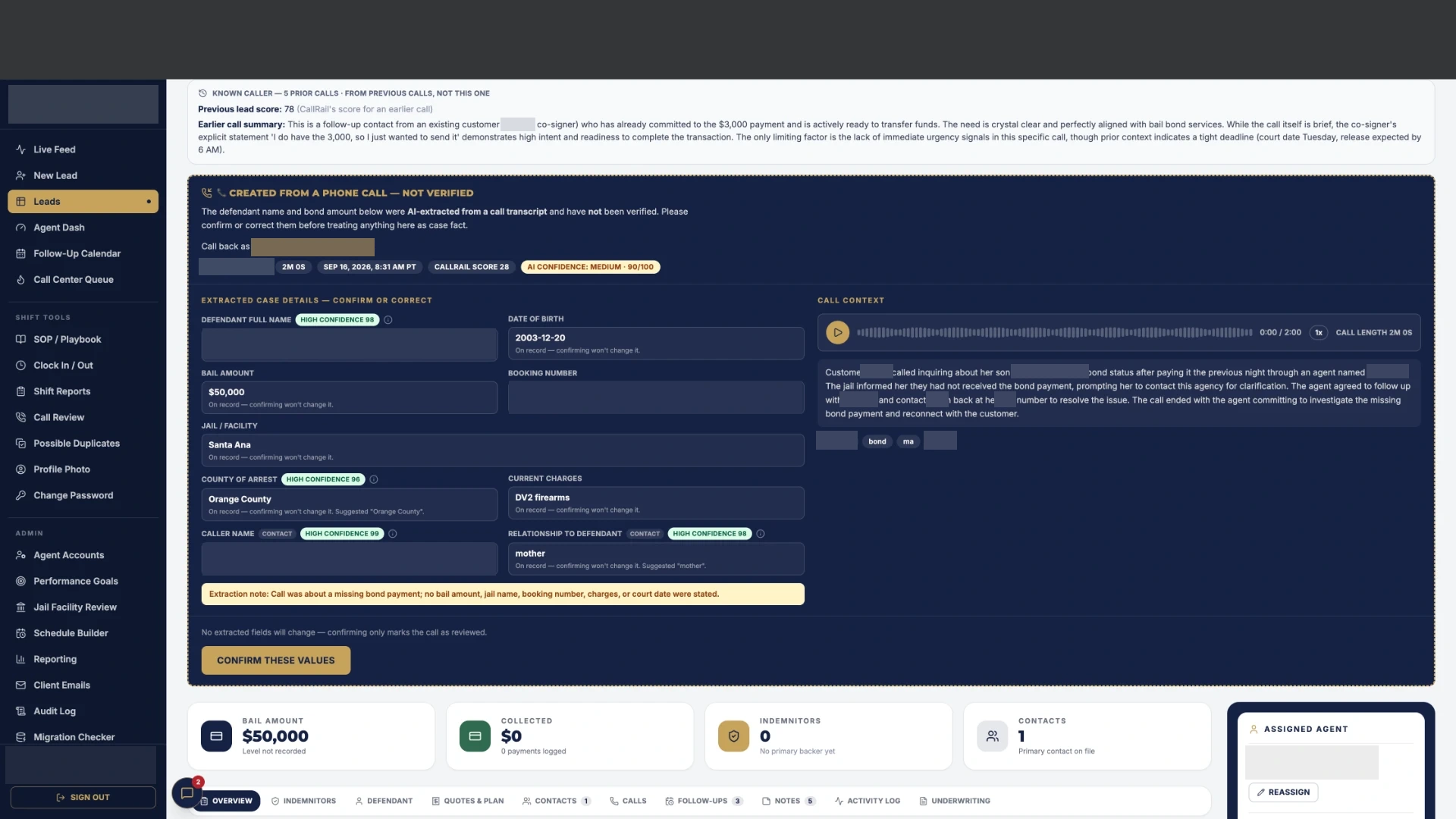Click Audit Log icon

[20, 711]
